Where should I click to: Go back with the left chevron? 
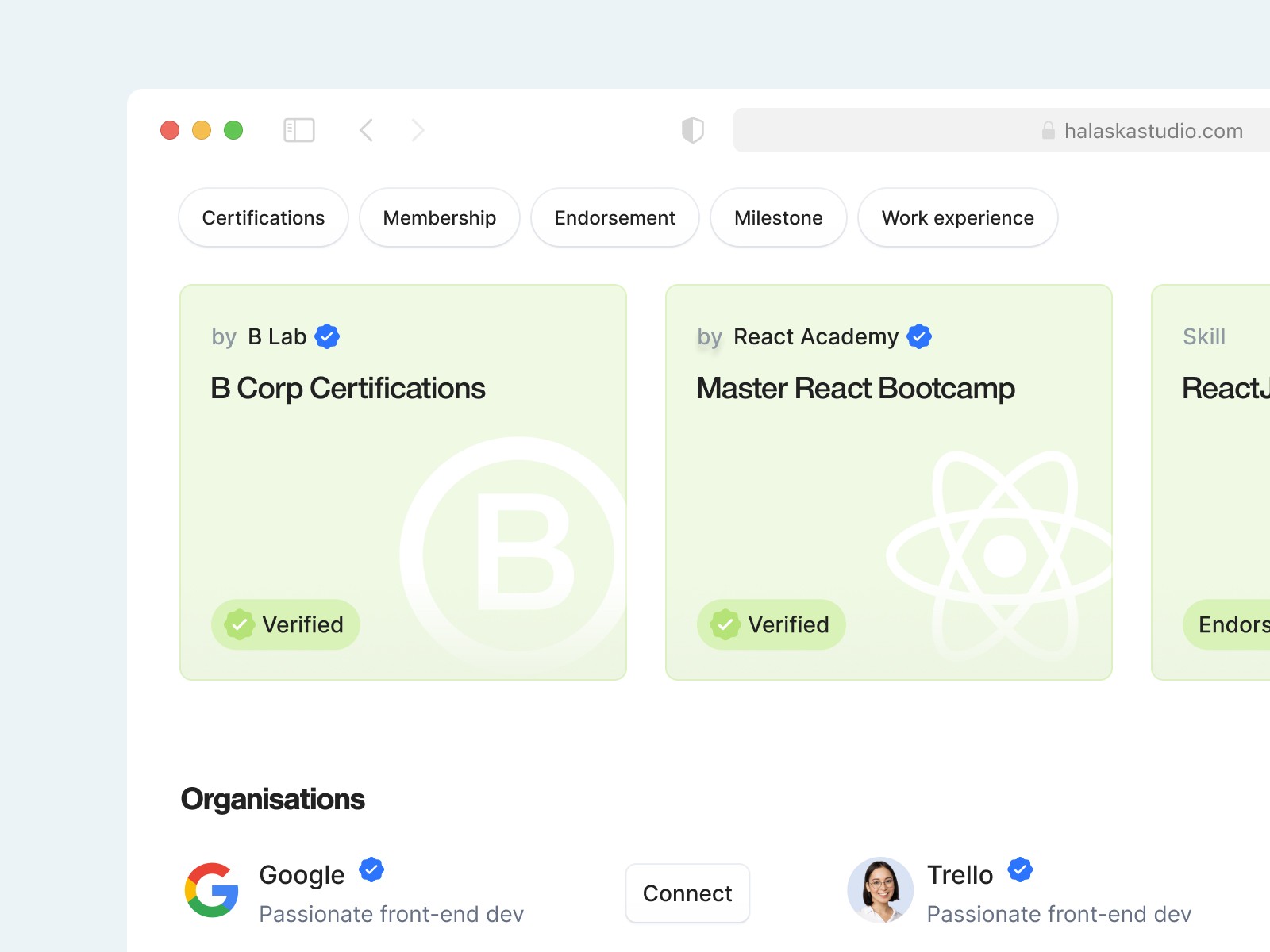pos(366,130)
